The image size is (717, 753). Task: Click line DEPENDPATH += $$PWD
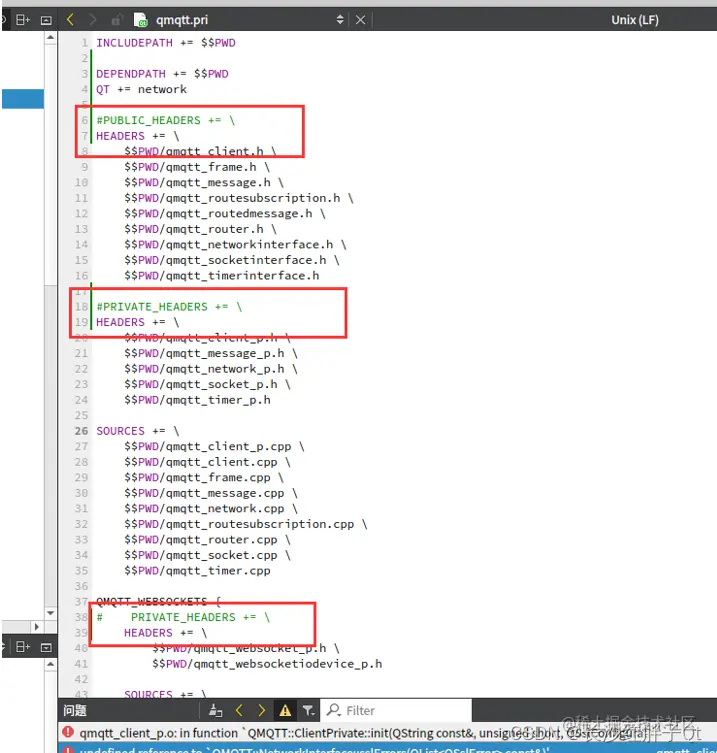pyautogui.click(x=162, y=74)
